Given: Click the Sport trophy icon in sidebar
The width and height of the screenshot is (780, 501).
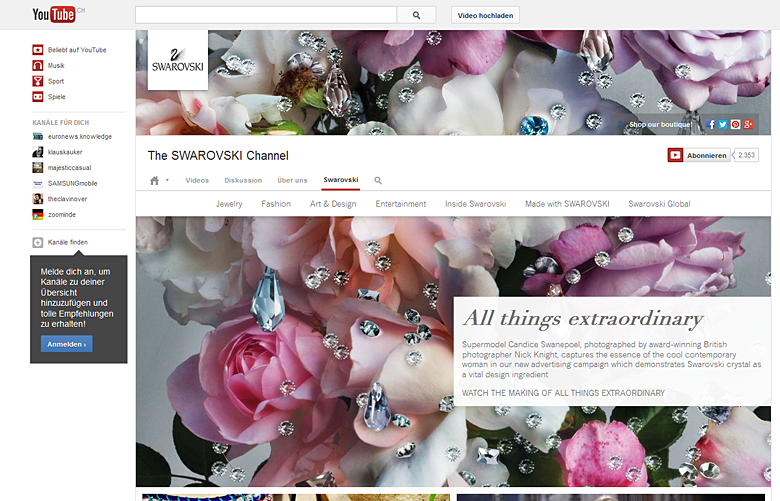Looking at the screenshot, I should click(38, 81).
